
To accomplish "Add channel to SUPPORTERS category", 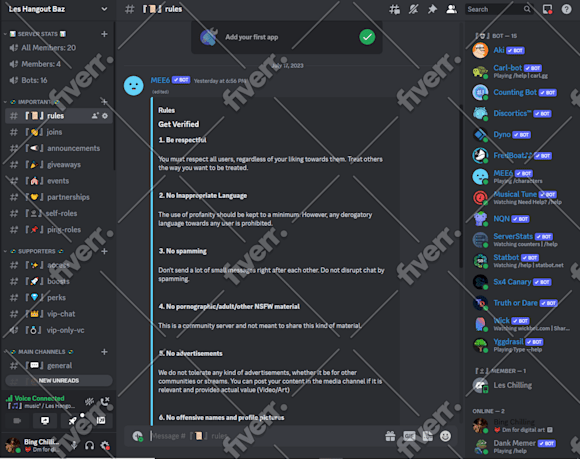I will click(104, 252).
